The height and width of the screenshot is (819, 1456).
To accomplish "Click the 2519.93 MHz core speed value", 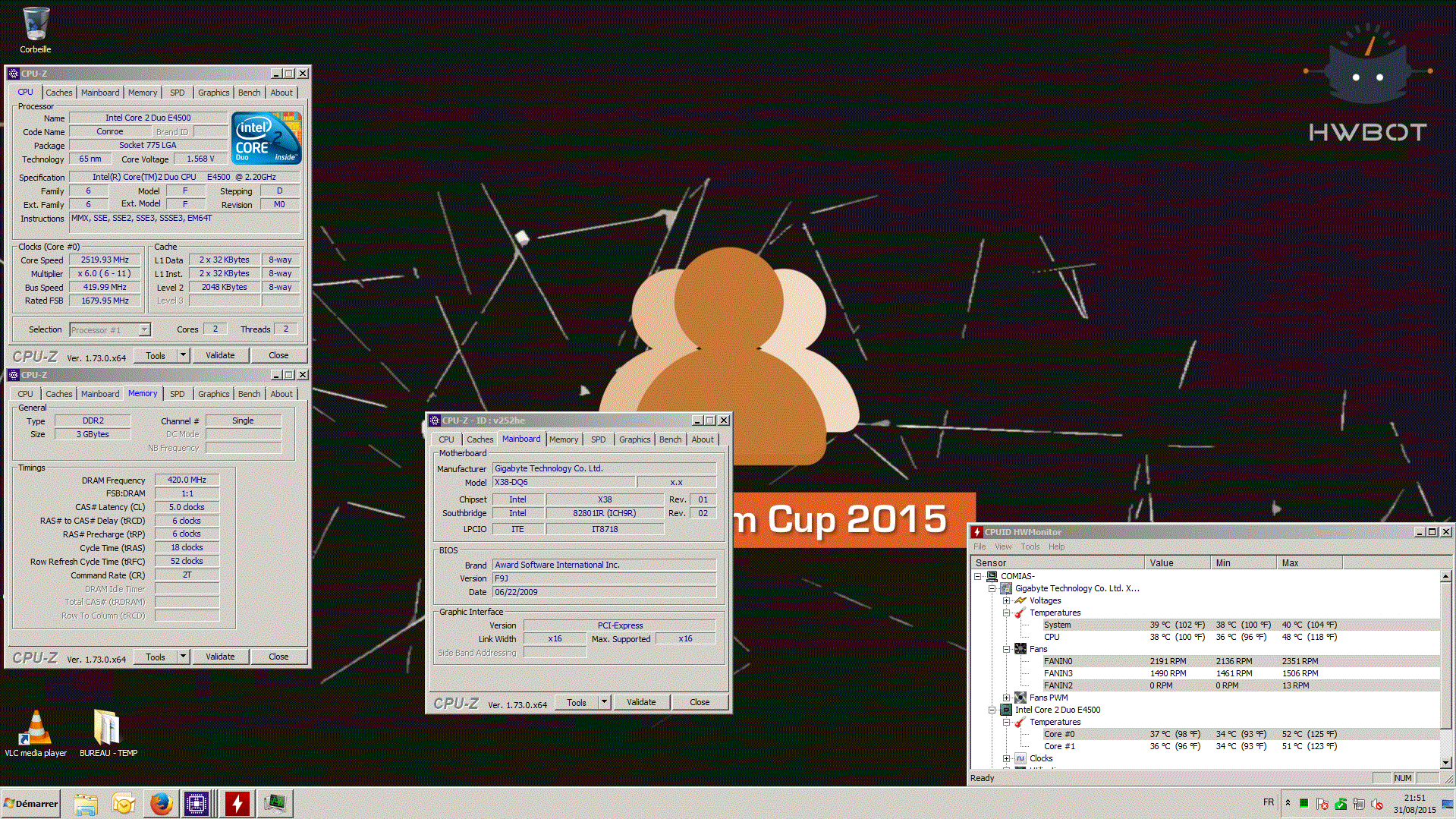I will pyautogui.click(x=105, y=260).
